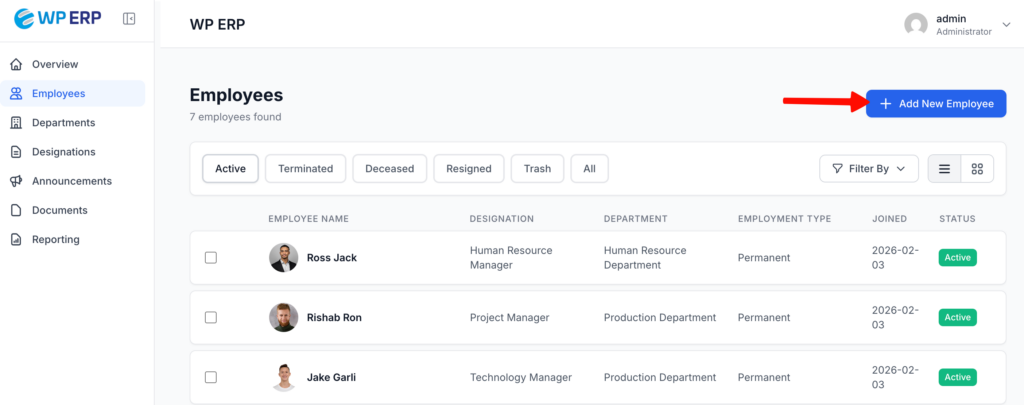The image size is (1024, 405).
Task: Open the Overview home icon
Action: pyautogui.click(x=16, y=64)
